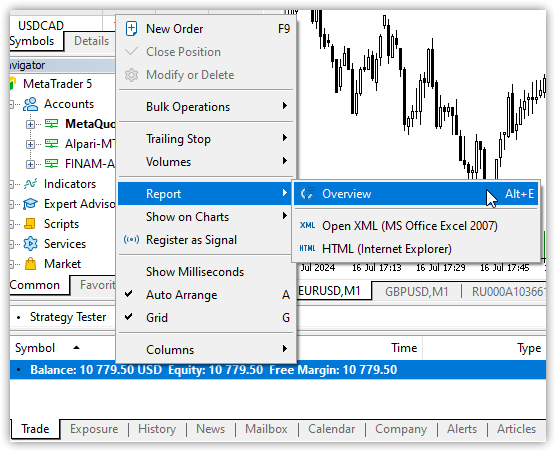Expand the MetaQuotes account node
Image resolution: width=556 pixels, height=452 pixels.
pyautogui.click(x=30, y=124)
